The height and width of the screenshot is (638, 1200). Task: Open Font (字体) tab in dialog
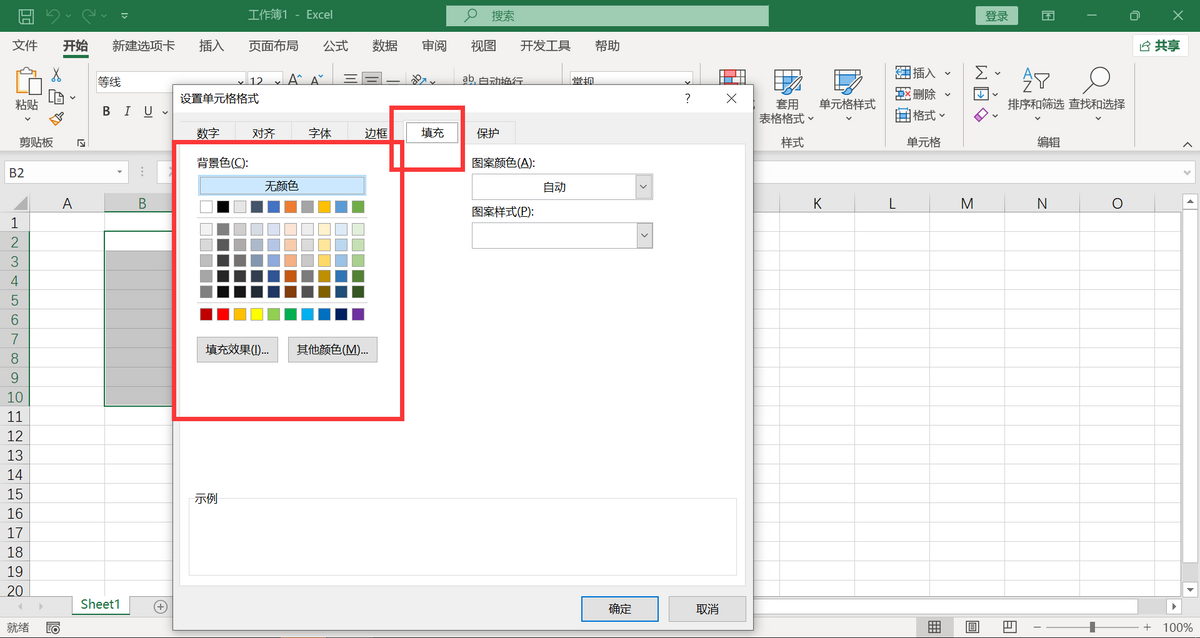(x=319, y=133)
